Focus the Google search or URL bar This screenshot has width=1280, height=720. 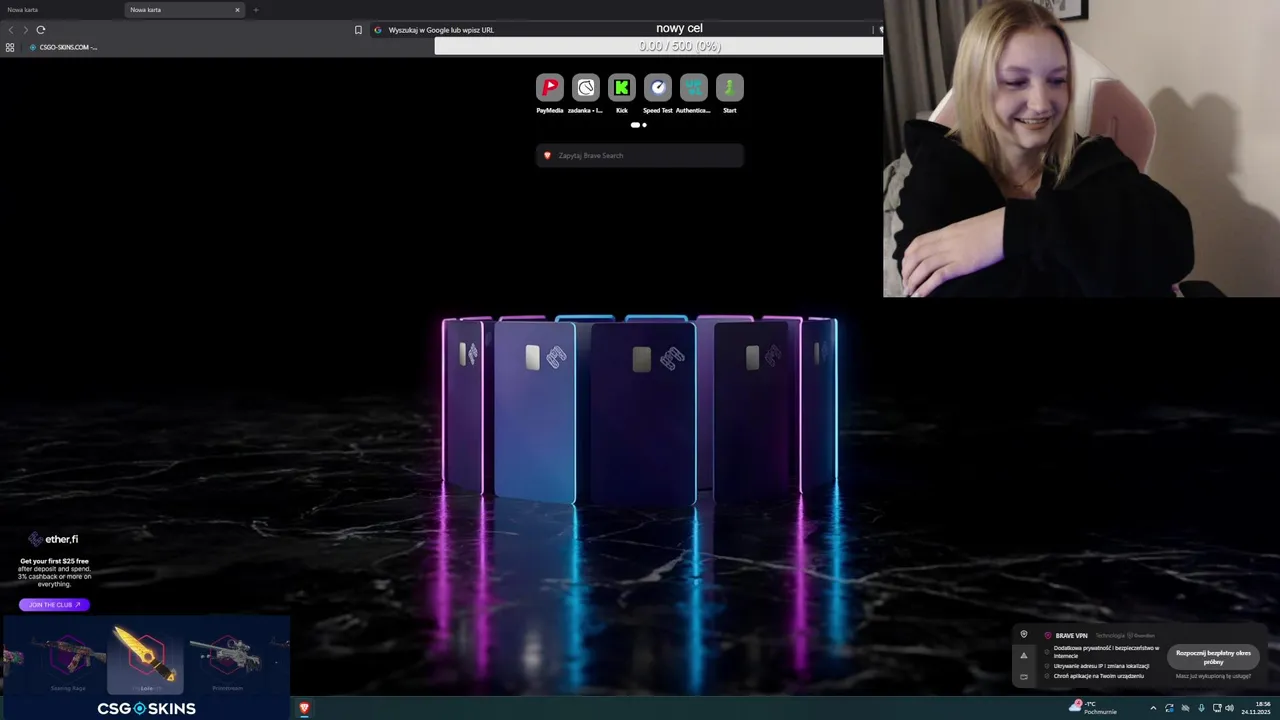point(620,30)
